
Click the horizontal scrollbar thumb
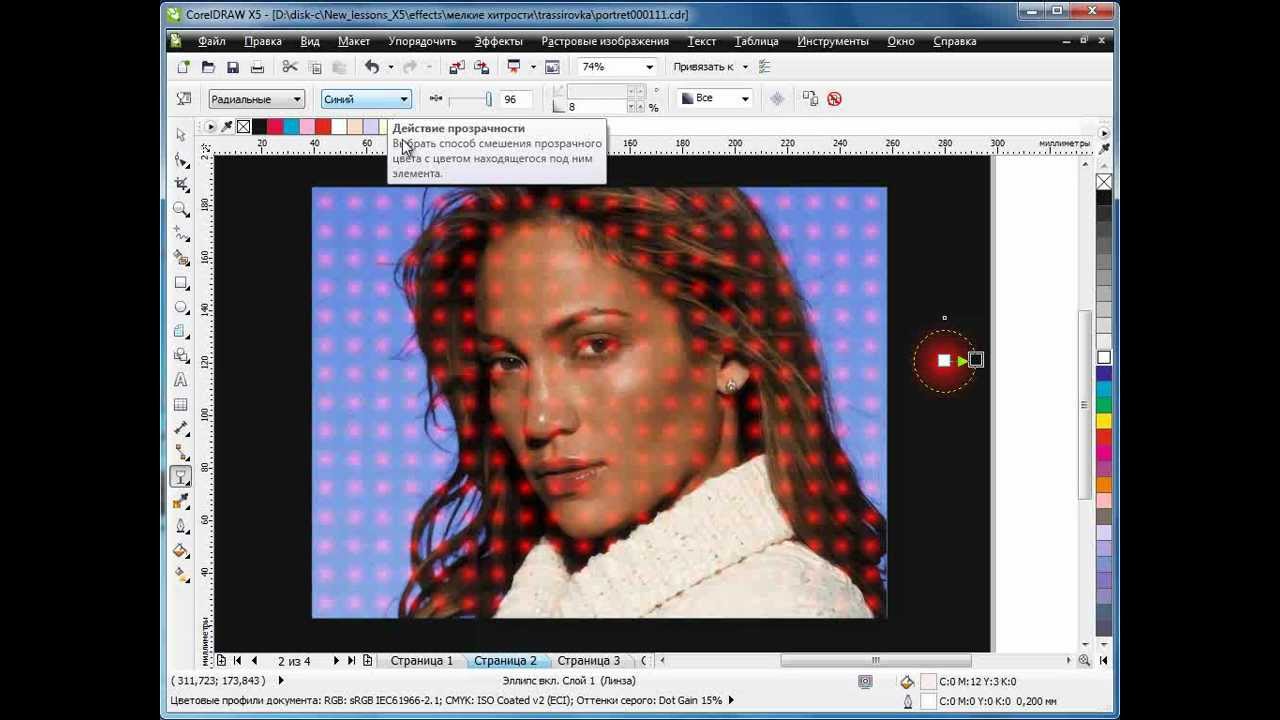pyautogui.click(x=875, y=660)
